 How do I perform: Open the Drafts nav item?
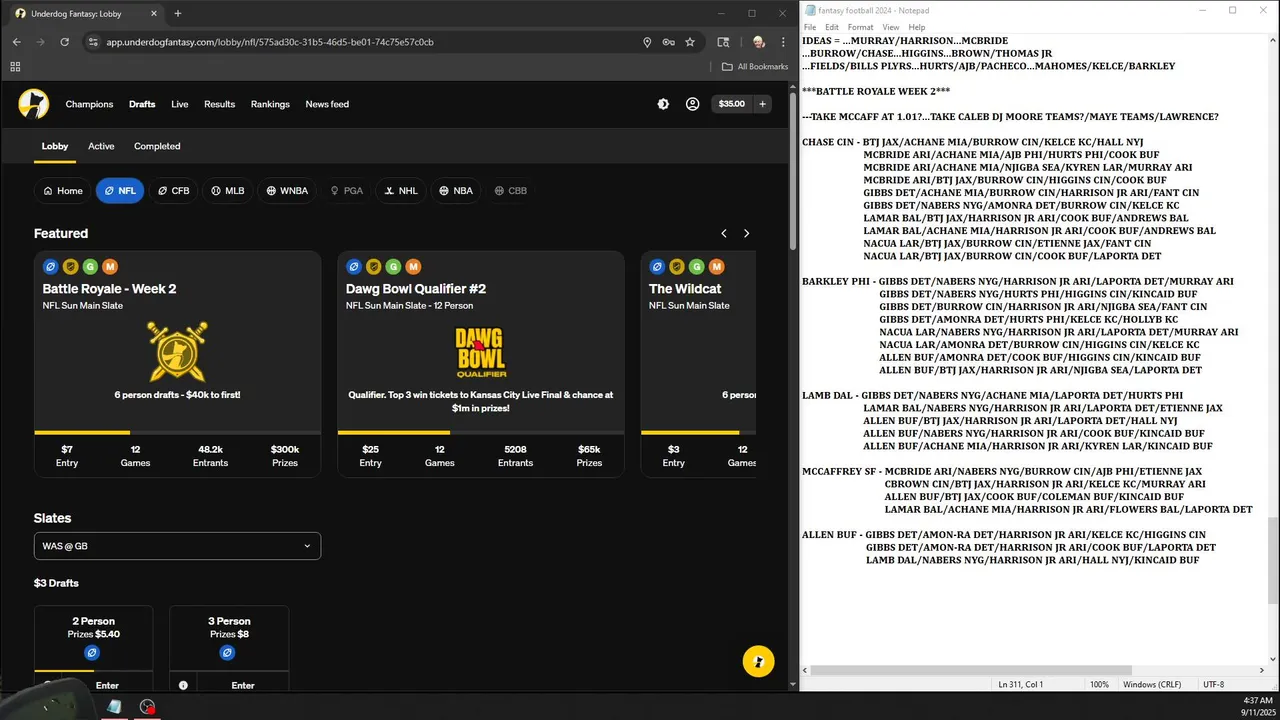(x=142, y=104)
